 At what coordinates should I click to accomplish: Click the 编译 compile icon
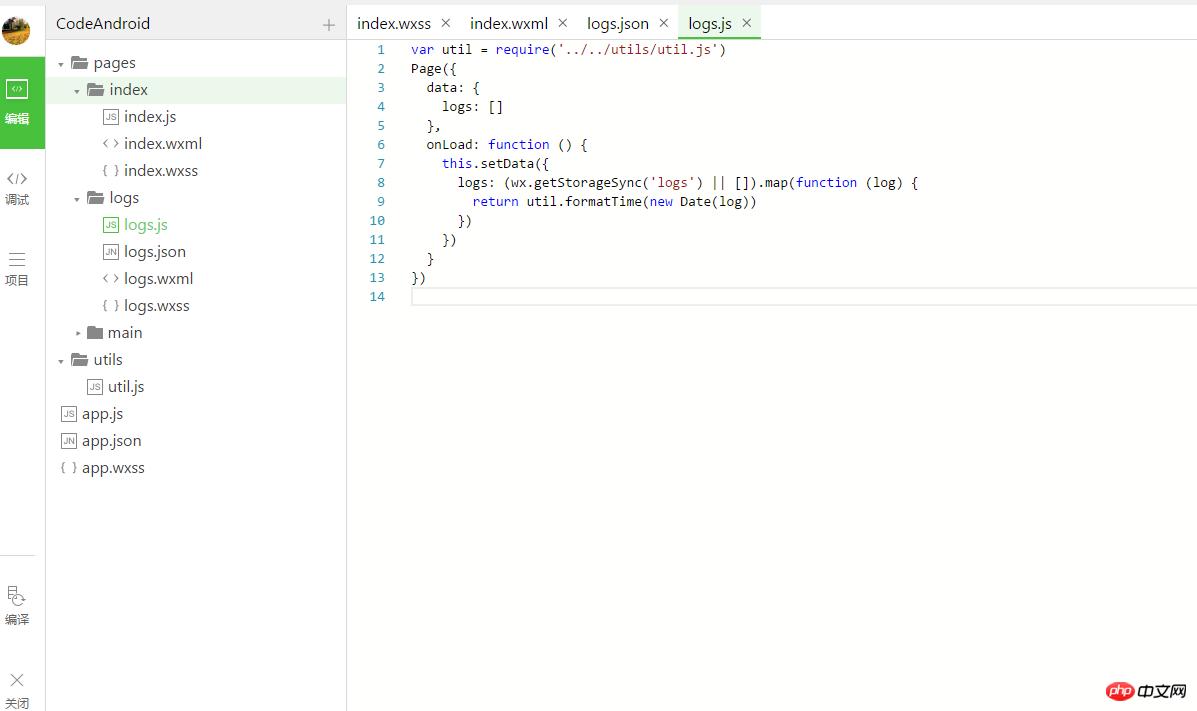click(x=17, y=605)
